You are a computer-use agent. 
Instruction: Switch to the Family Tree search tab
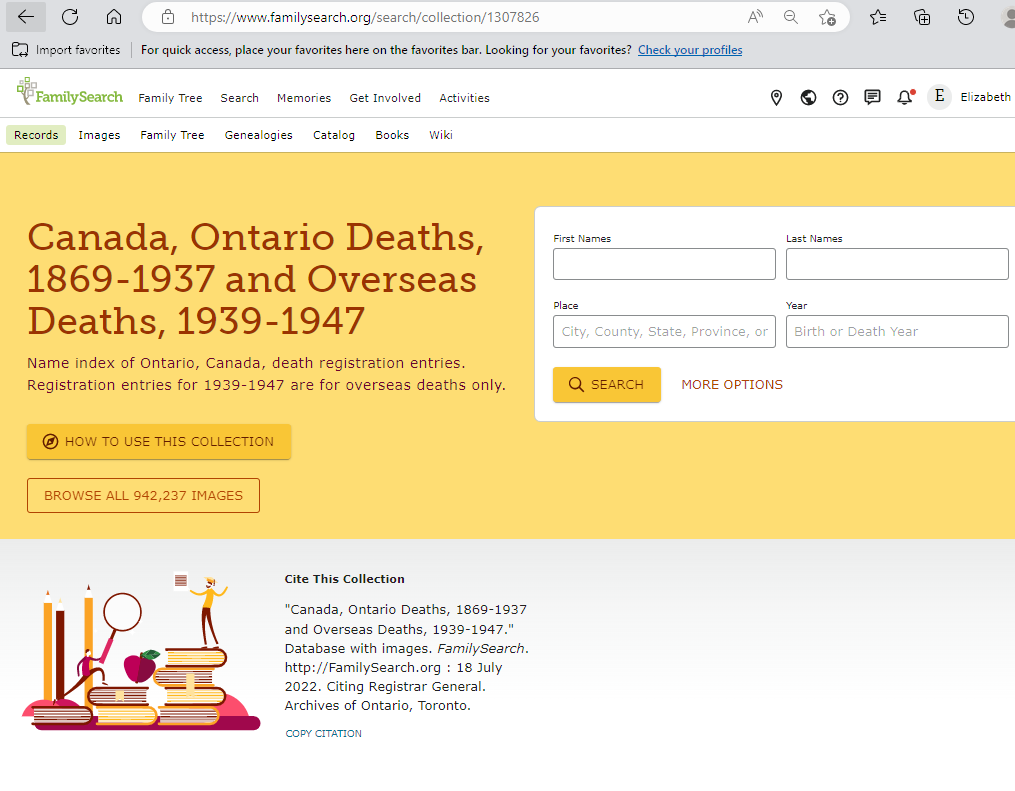pos(172,135)
